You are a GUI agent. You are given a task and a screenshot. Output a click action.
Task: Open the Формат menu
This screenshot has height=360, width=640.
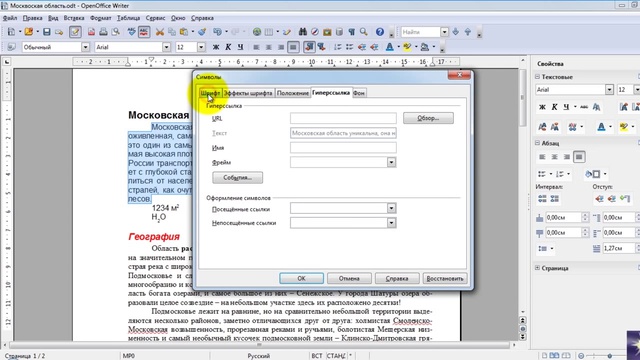click(x=100, y=18)
